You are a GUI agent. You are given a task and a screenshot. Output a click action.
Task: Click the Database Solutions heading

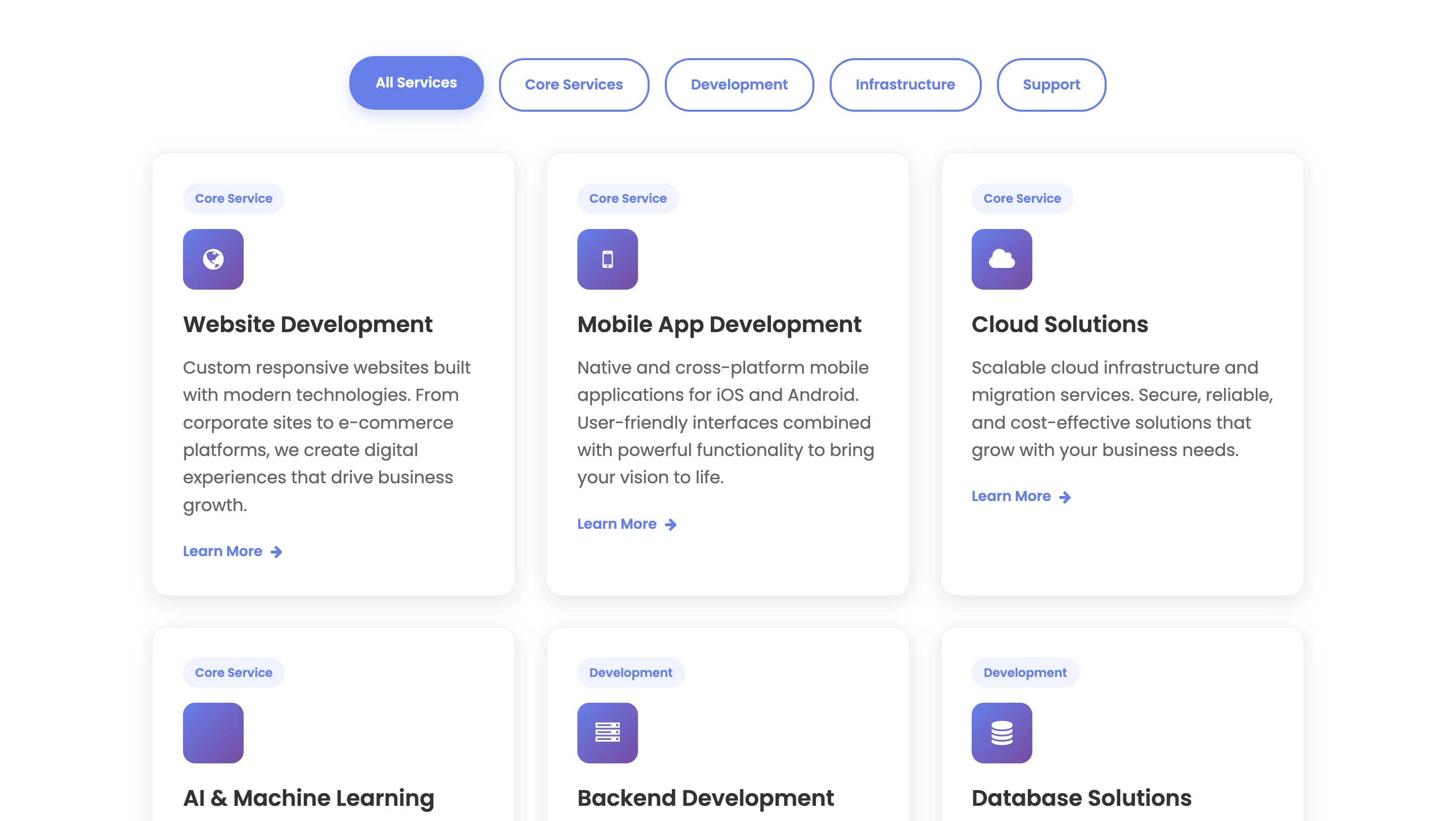(1081, 798)
